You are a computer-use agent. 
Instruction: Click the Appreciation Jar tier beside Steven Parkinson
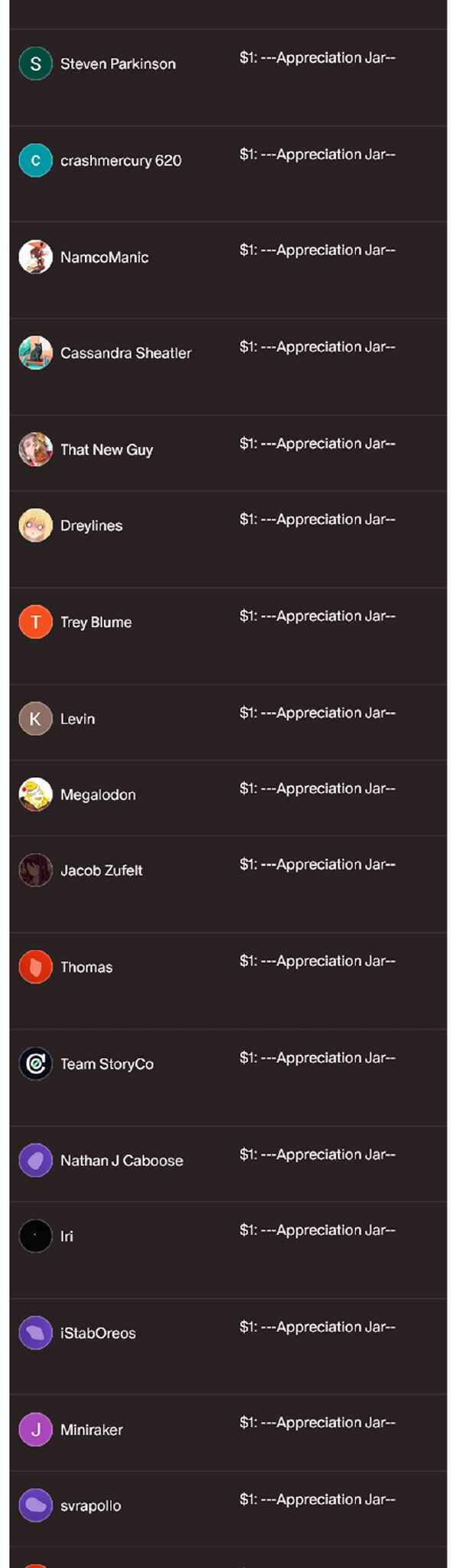point(317,57)
